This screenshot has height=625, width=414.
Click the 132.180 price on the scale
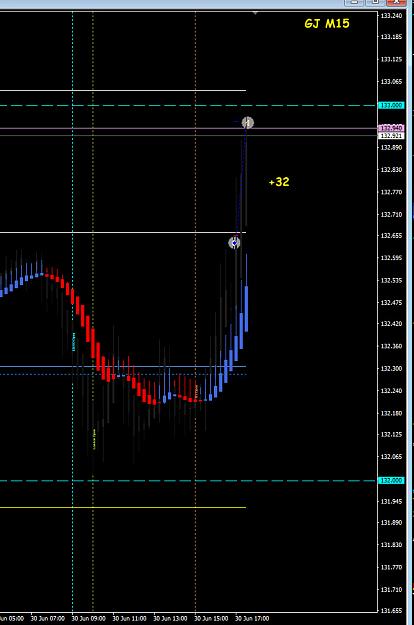391,413
